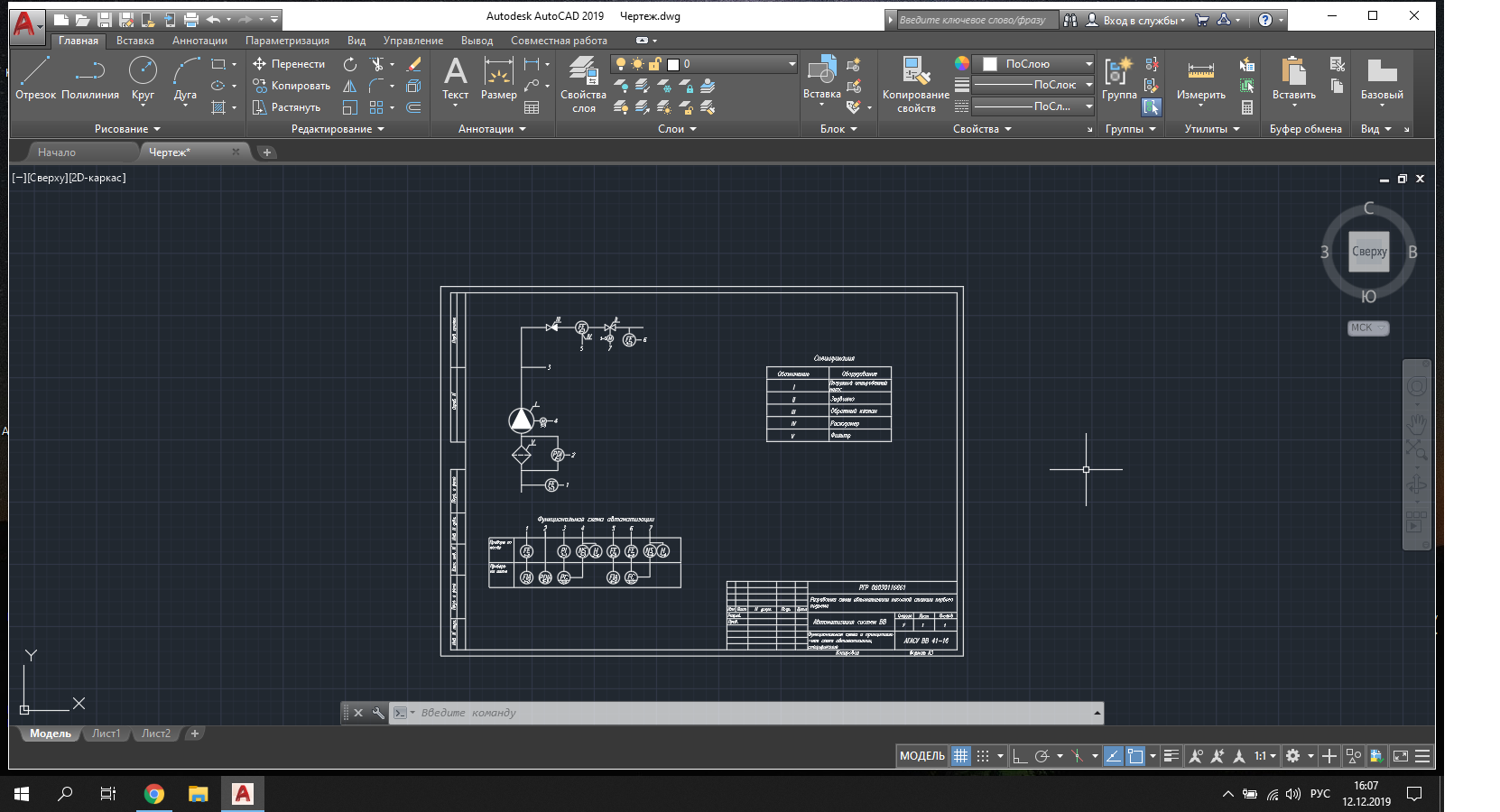This screenshot has width=1500, height=812.
Task: Open the workspace switching gear icon
Action: [x=1293, y=756]
